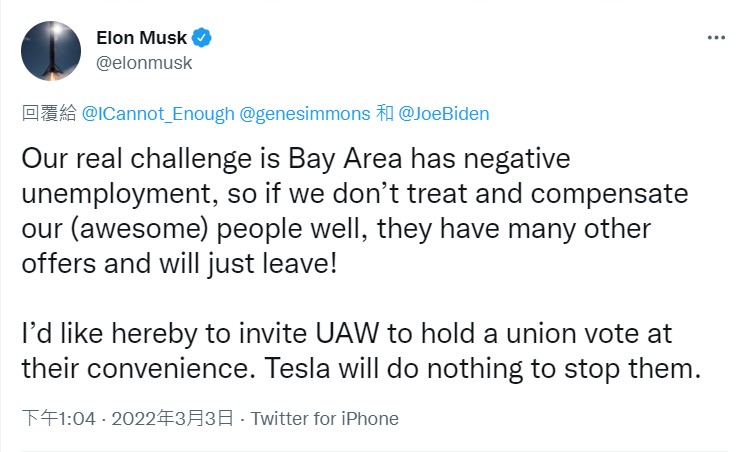Screen dimensions: 745x452
Task: Open the three-dot more options menu
Action: 716,38
